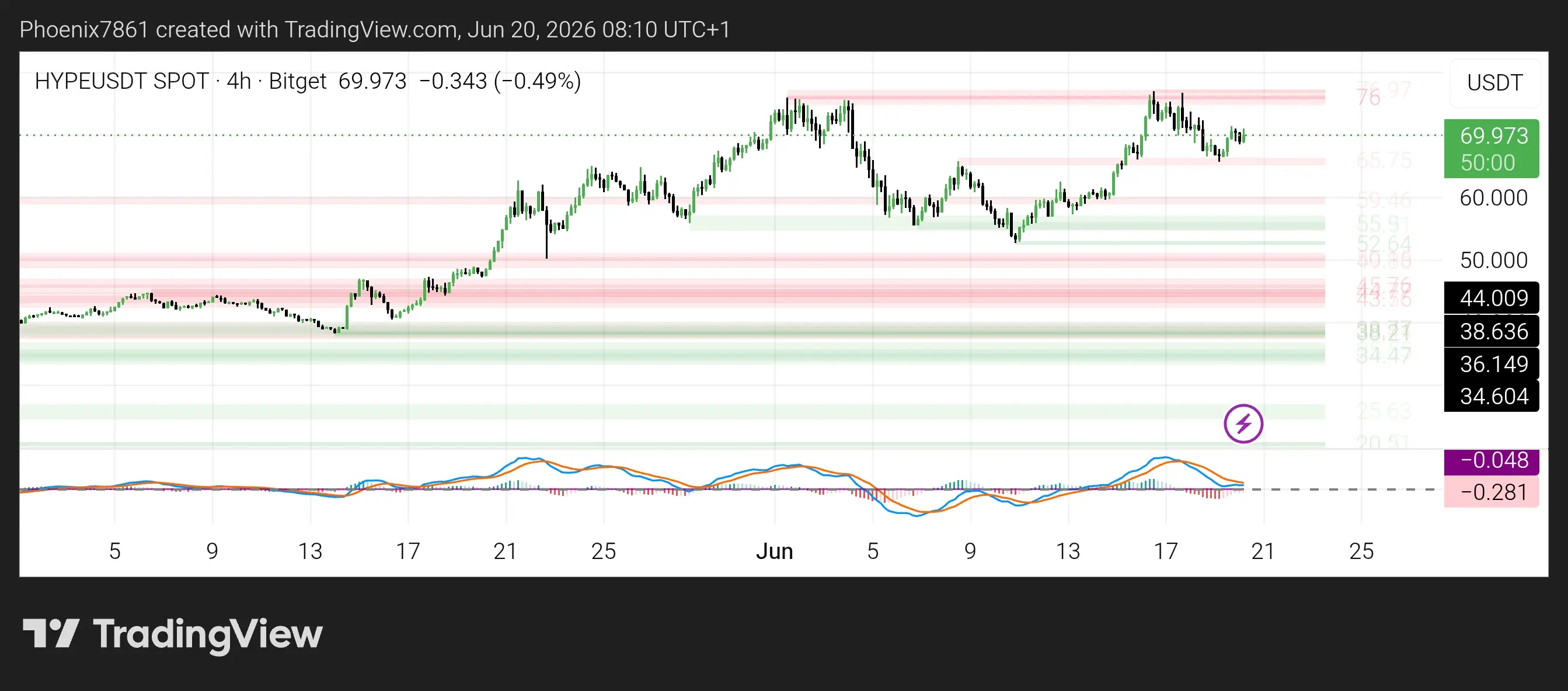Click the 44.009 price label
1568x691 pixels.
1492,298
